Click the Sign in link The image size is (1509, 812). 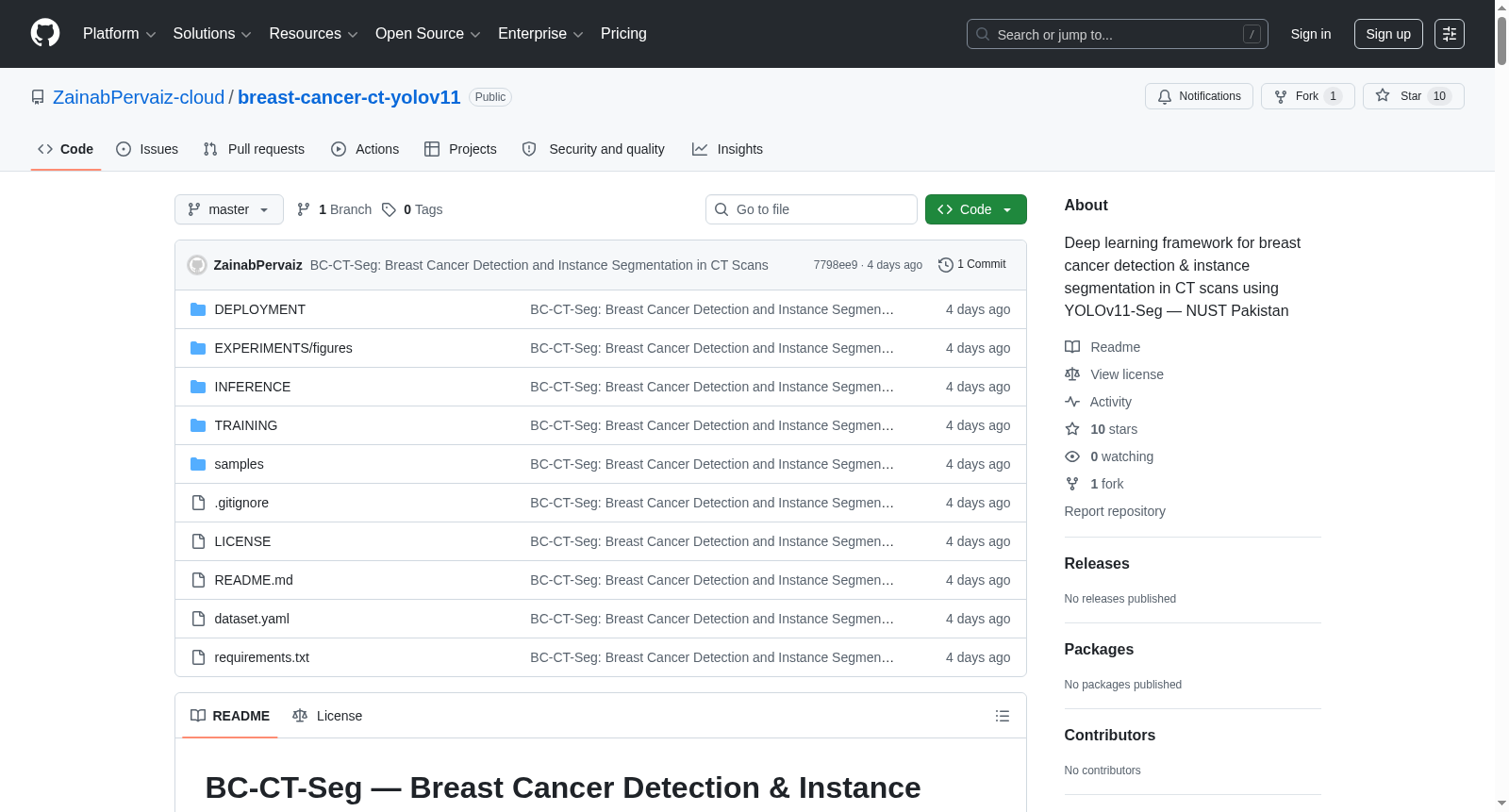click(1311, 34)
